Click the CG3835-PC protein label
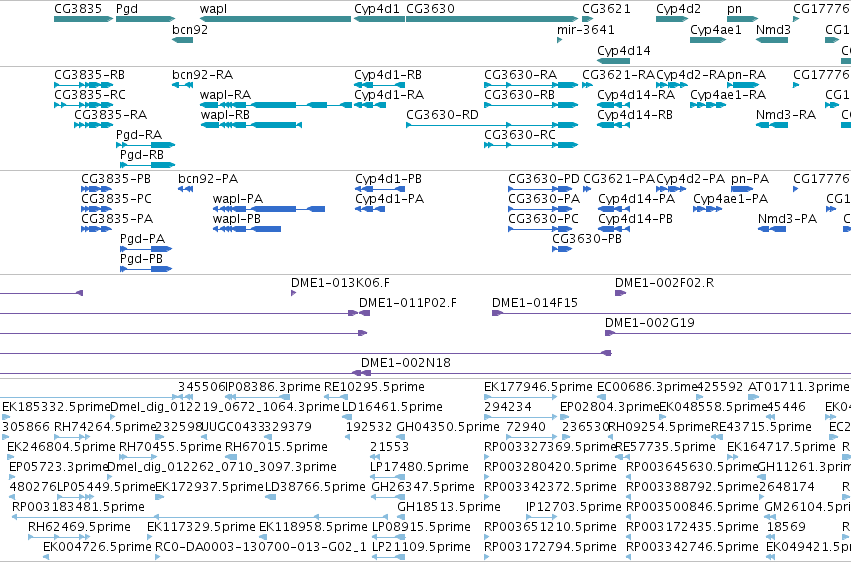 (117, 199)
